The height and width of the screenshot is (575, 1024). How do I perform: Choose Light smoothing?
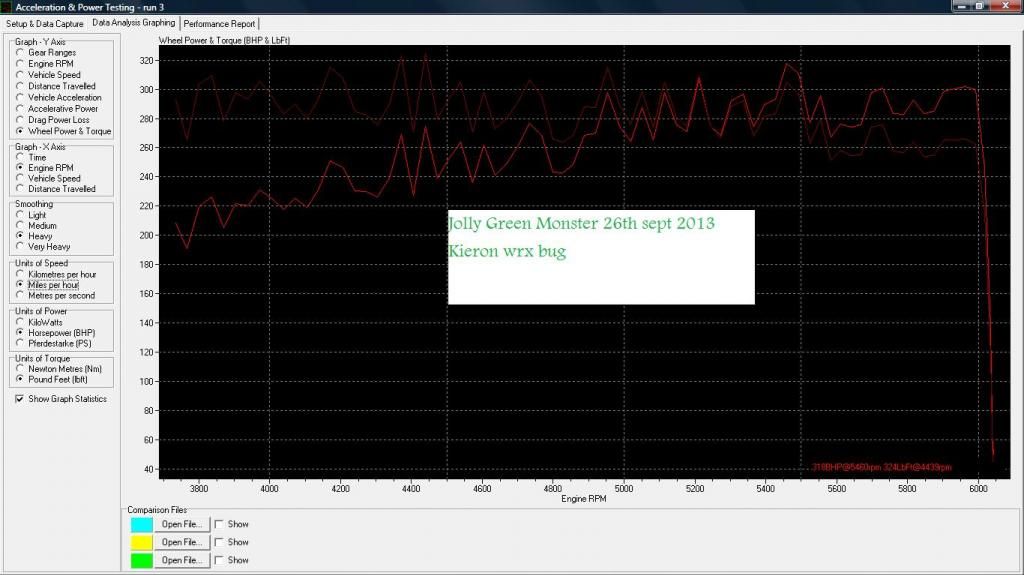20,215
